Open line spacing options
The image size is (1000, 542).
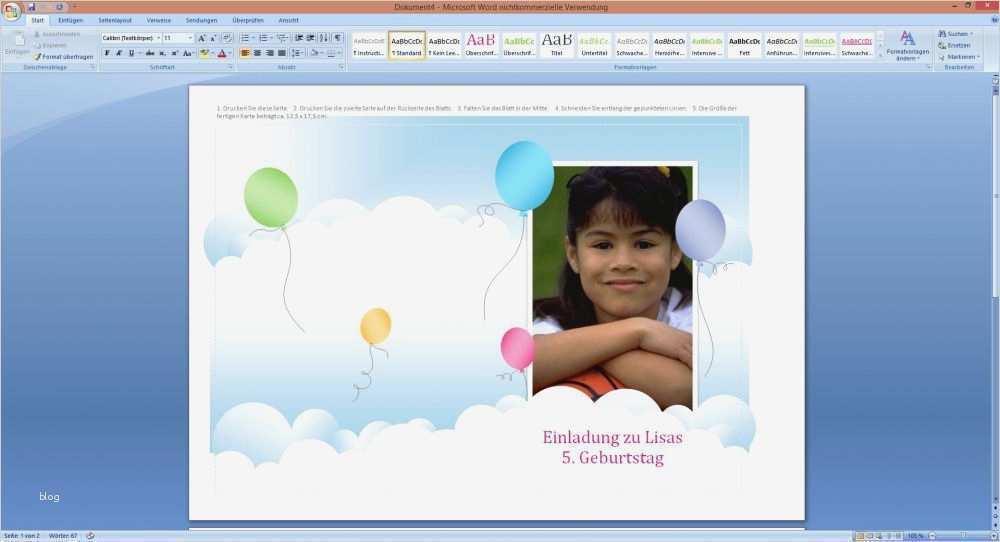(x=297, y=54)
